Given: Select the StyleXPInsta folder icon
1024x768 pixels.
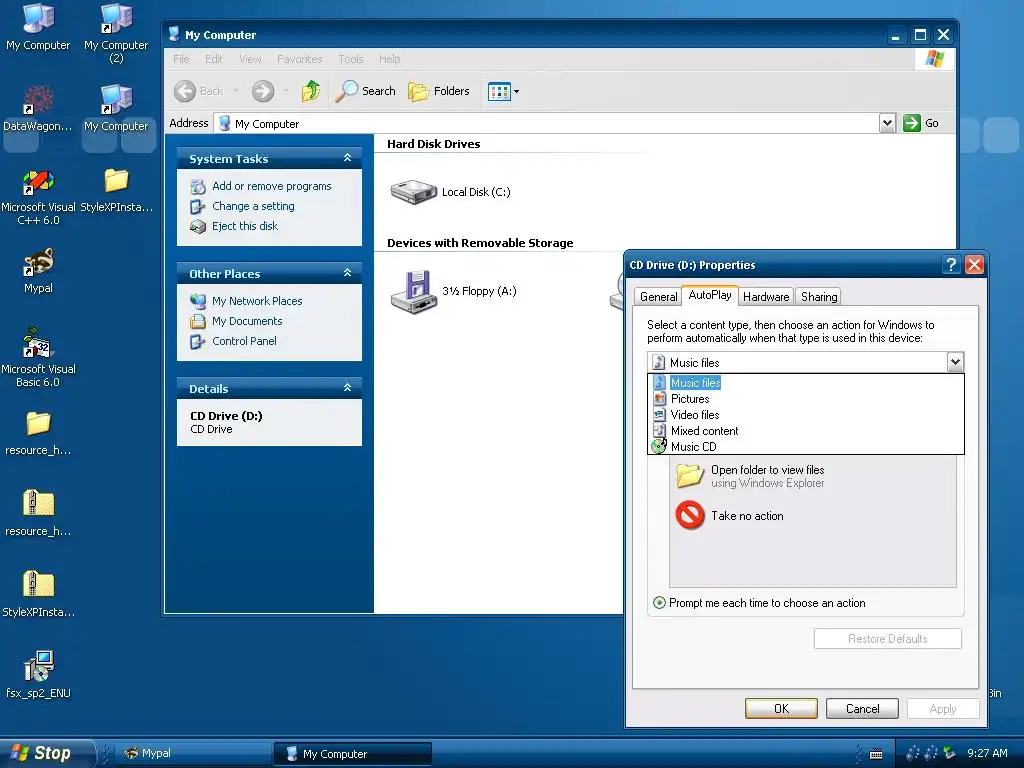Looking at the screenshot, I should pyautogui.click(x=116, y=190).
